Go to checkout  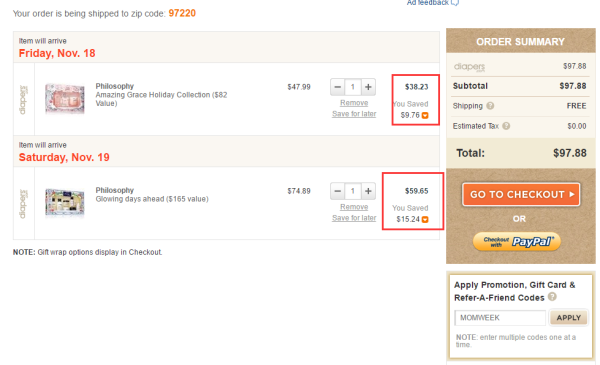pyautogui.click(x=521, y=195)
